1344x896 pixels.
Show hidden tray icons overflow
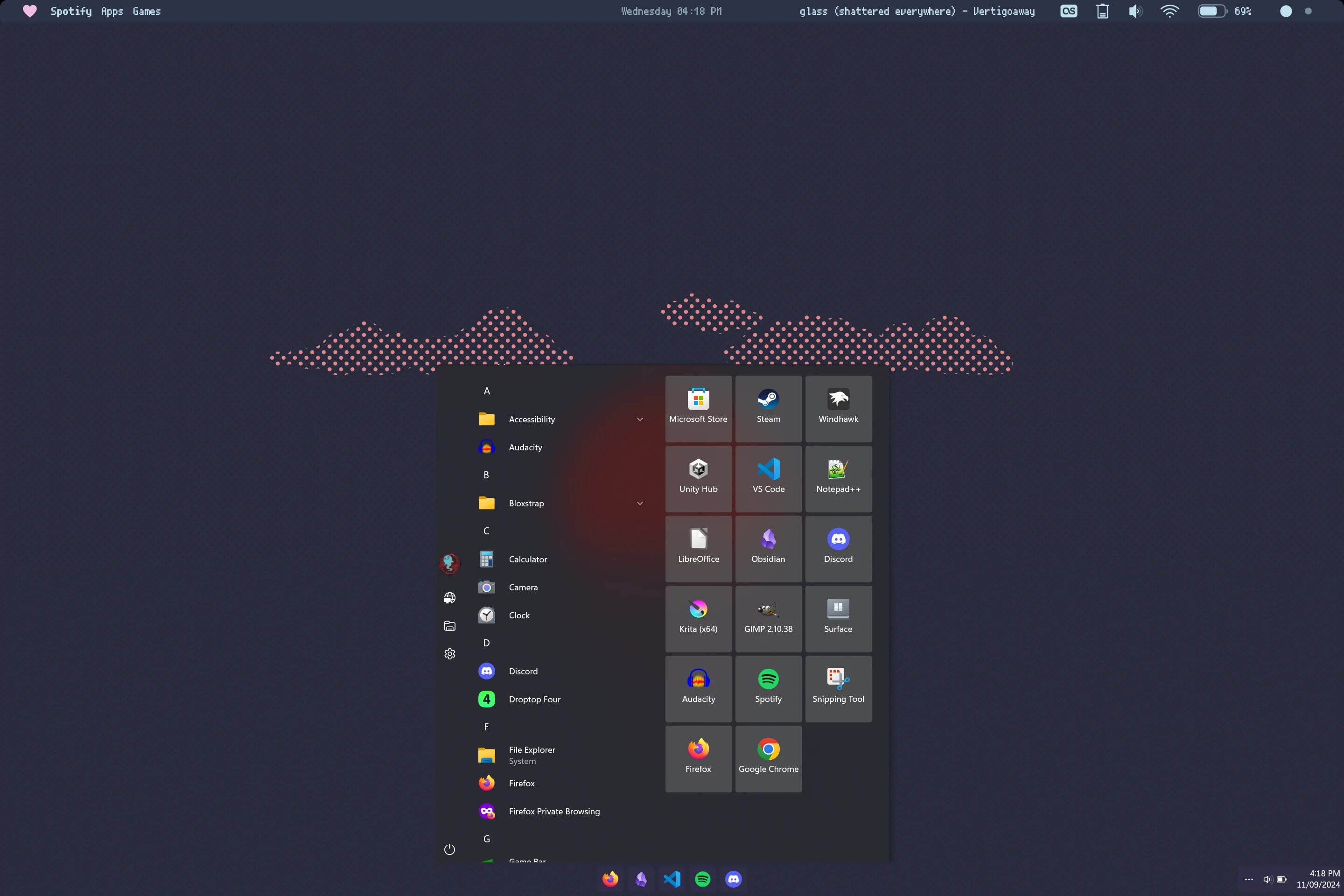(1249, 879)
